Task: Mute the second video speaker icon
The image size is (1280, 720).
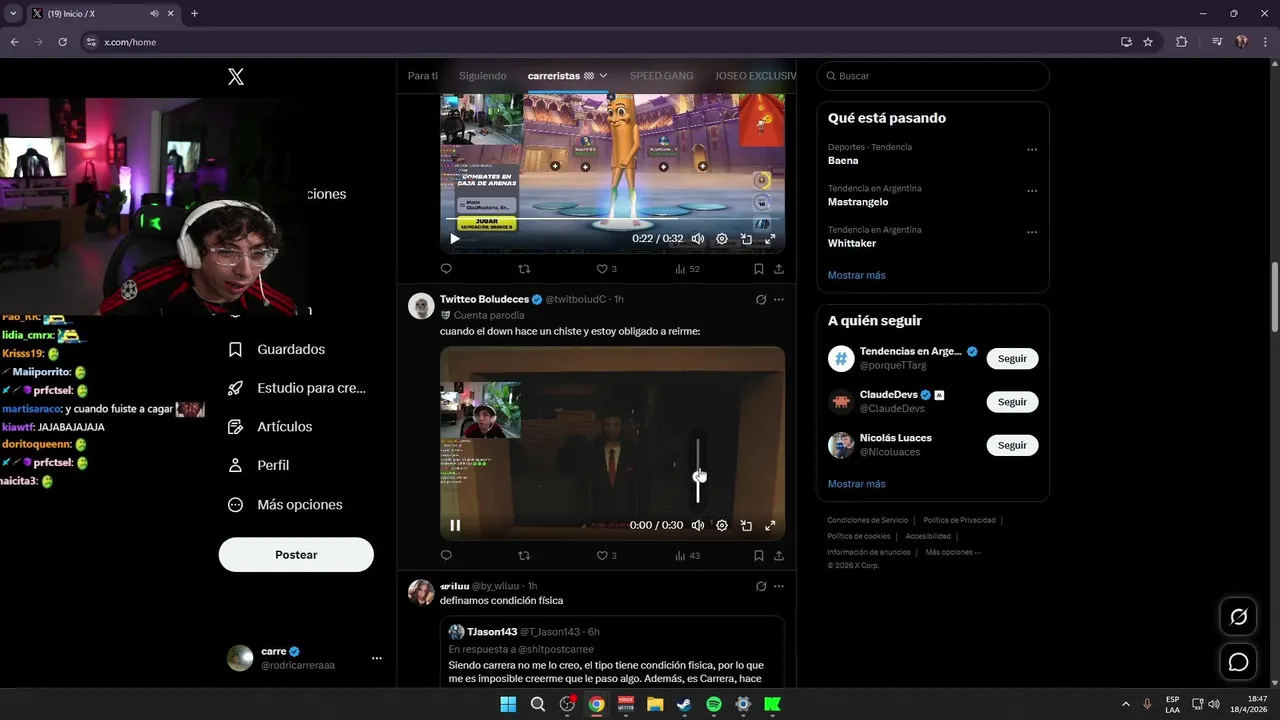Action: 698,525
